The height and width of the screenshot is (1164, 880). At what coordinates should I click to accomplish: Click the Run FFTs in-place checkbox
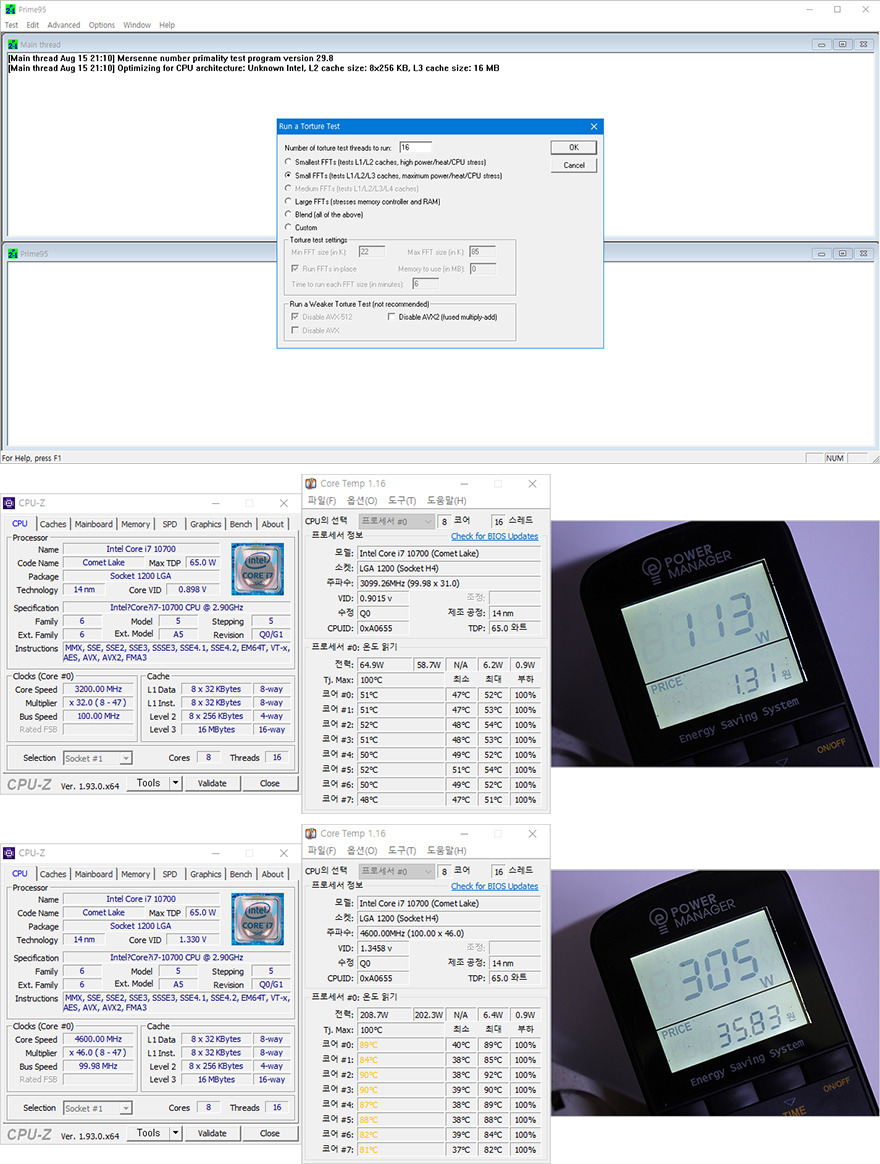tap(295, 269)
